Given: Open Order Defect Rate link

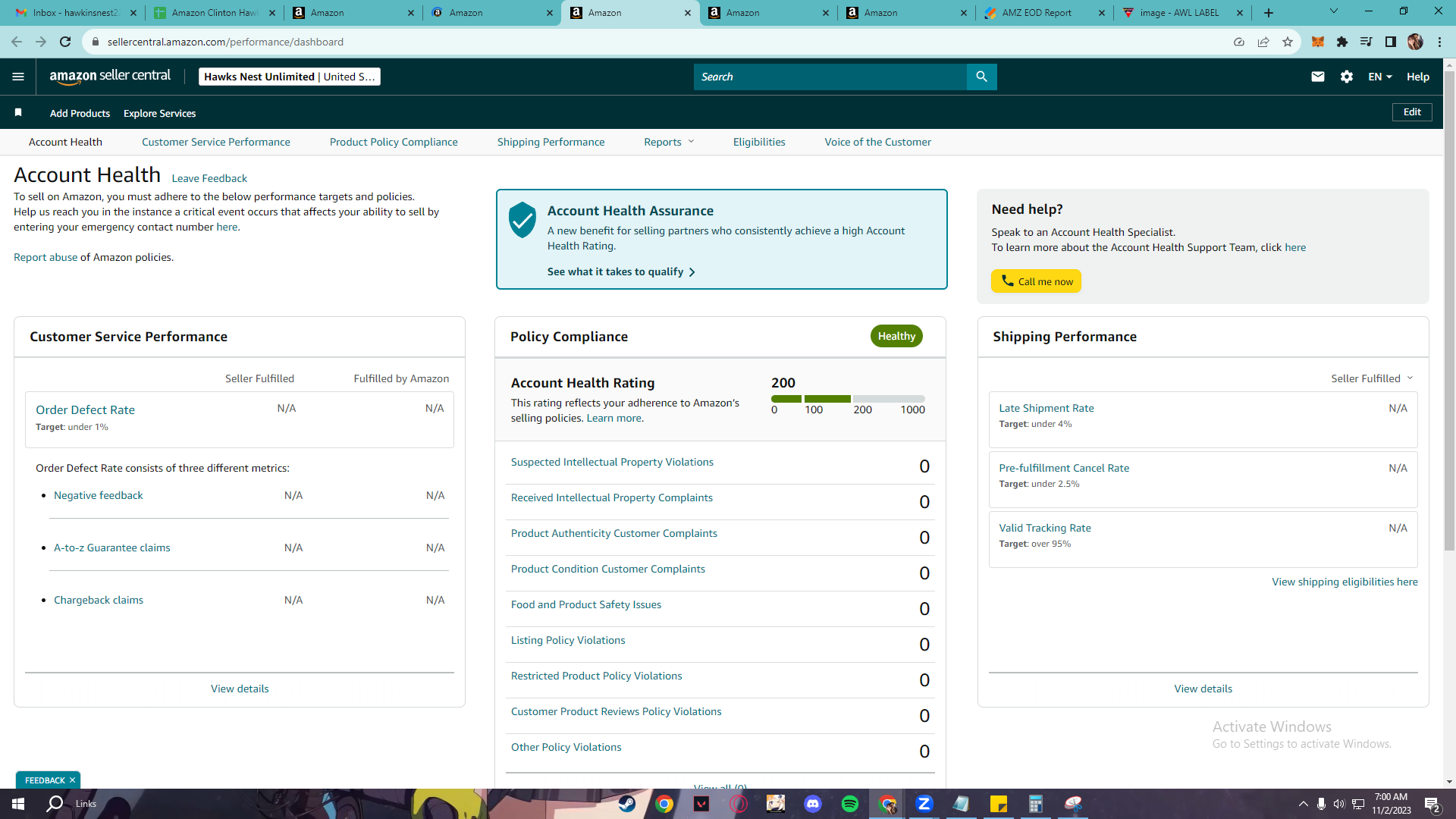Looking at the screenshot, I should [x=85, y=409].
